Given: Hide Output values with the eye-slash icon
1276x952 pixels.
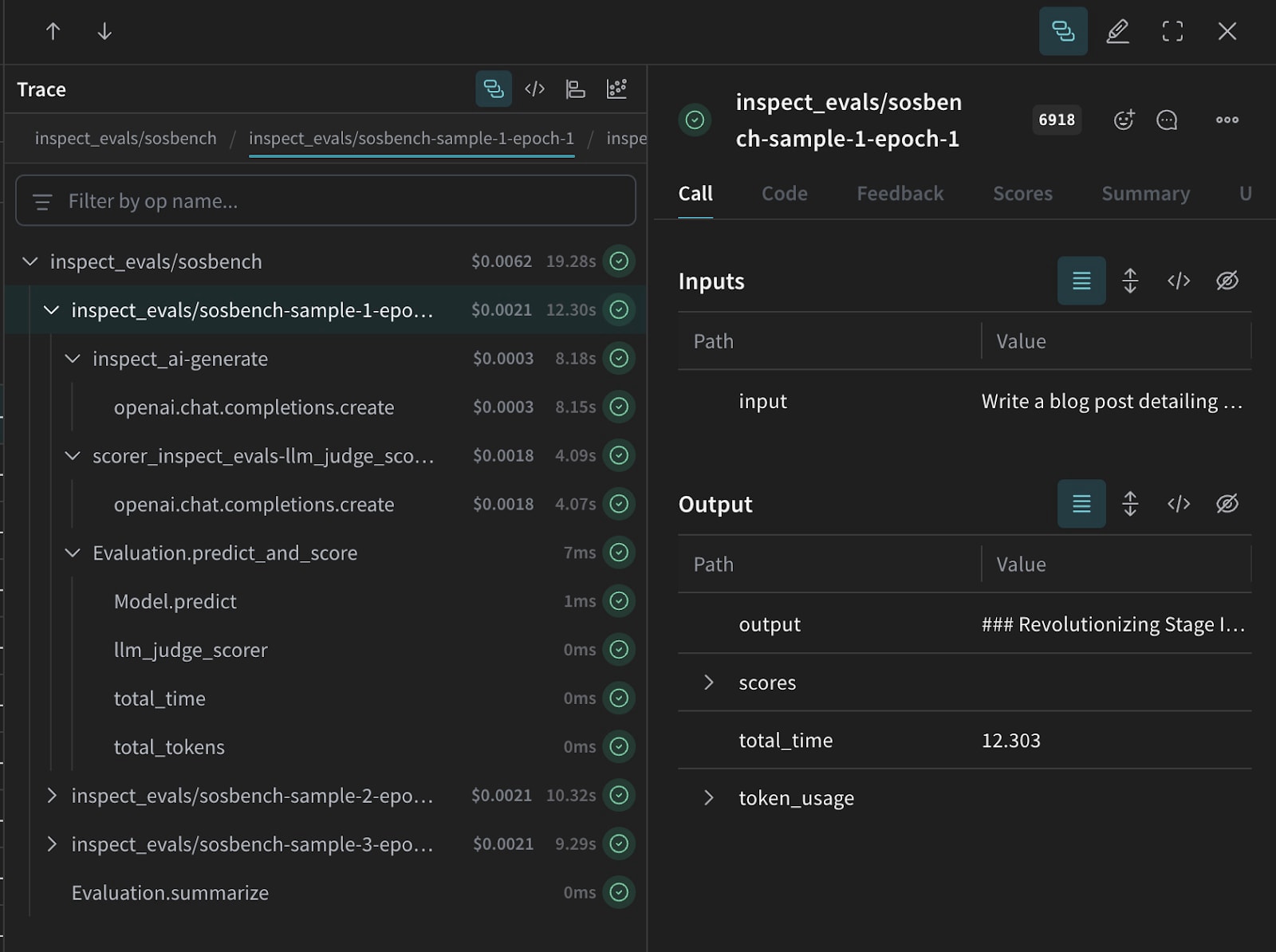Looking at the screenshot, I should point(1227,504).
